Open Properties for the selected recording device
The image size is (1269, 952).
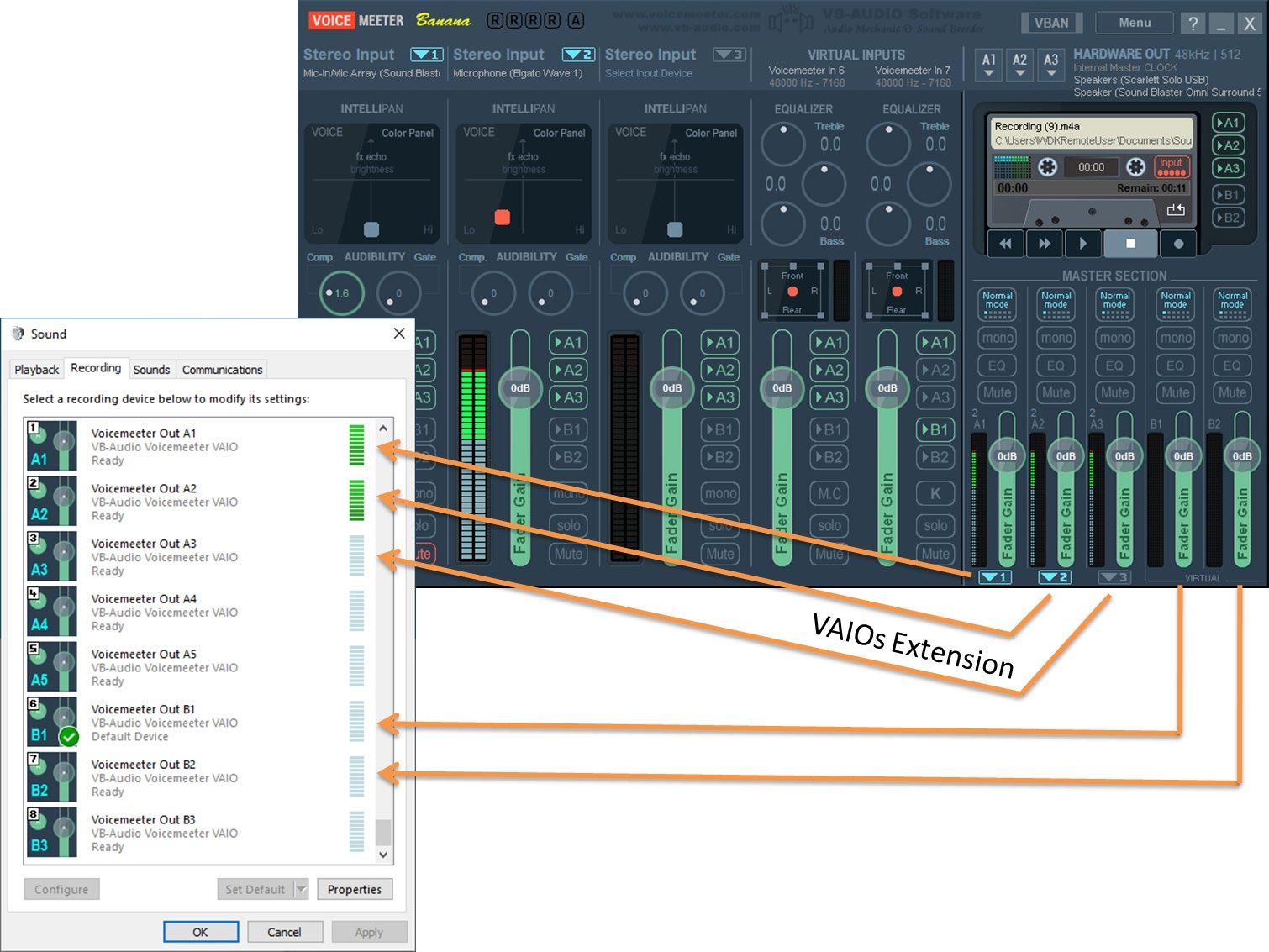click(x=355, y=889)
